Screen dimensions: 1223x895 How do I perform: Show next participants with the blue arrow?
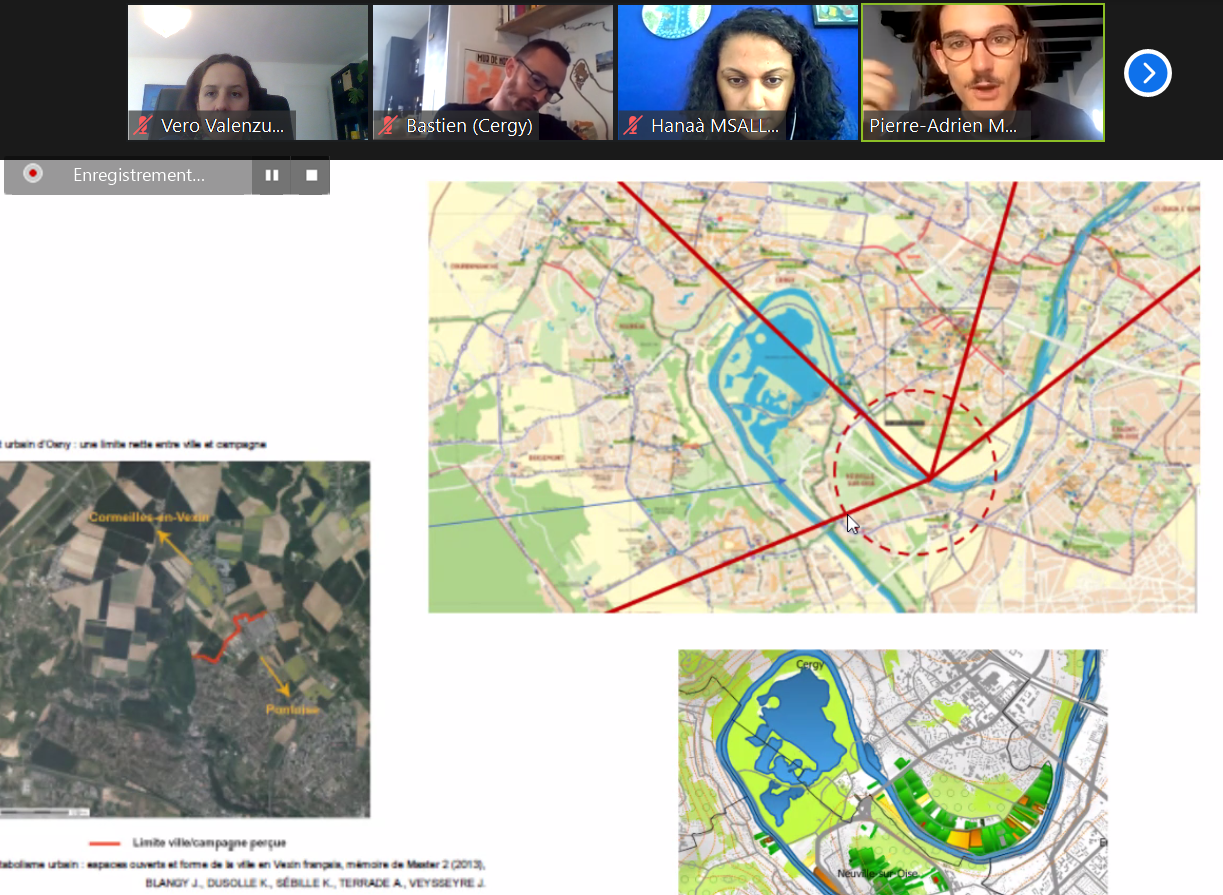pyautogui.click(x=1147, y=73)
